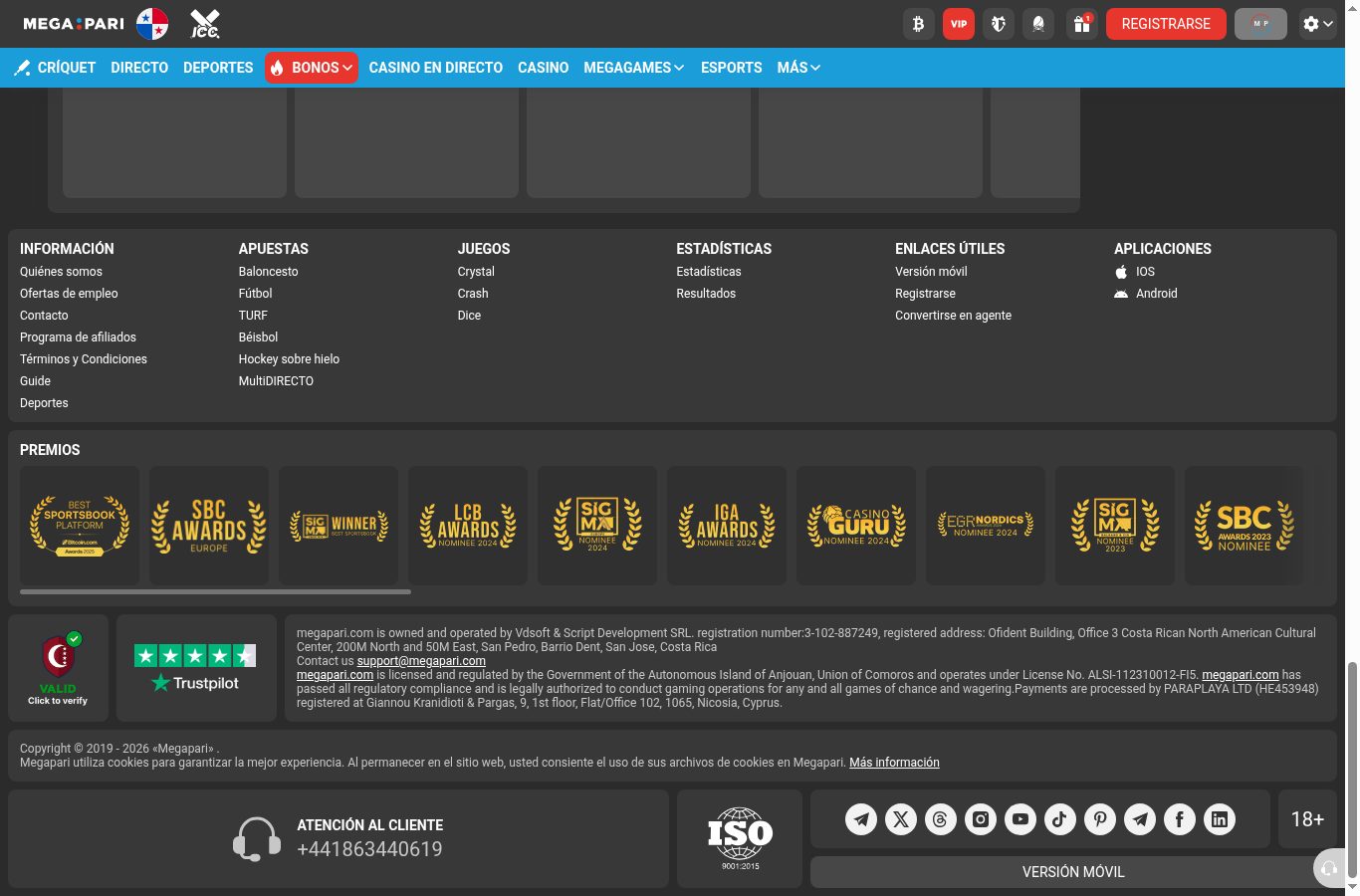Open the Threads social icon
Viewport: 1360px width, 896px height.
click(941, 819)
